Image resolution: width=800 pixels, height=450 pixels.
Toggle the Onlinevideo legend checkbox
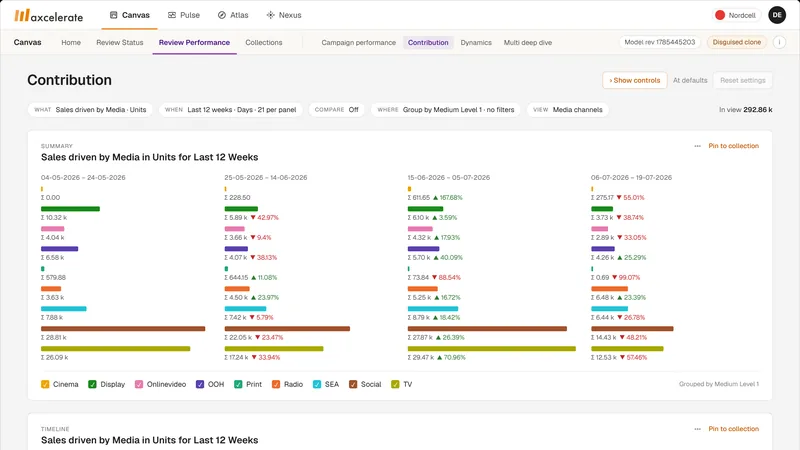139,384
